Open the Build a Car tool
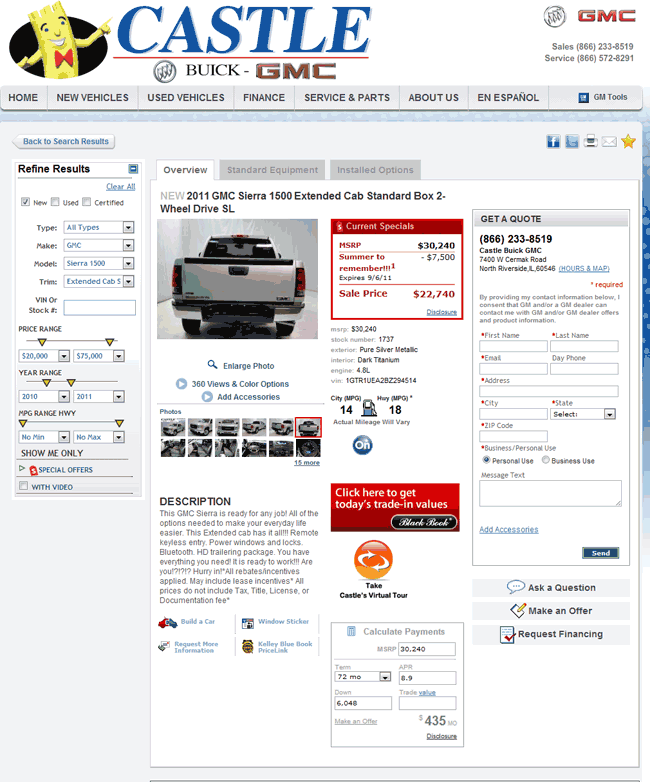 tap(187, 622)
